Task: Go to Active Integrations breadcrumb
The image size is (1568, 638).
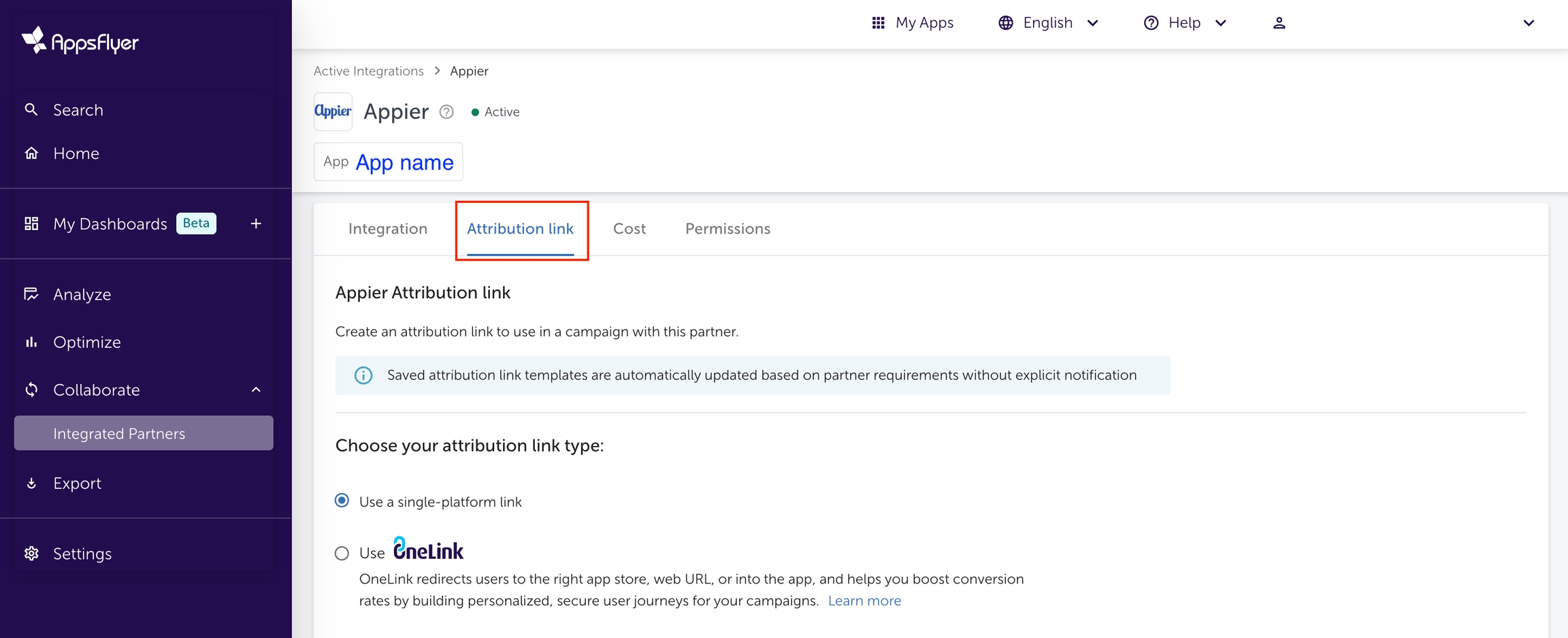Action: tap(368, 71)
